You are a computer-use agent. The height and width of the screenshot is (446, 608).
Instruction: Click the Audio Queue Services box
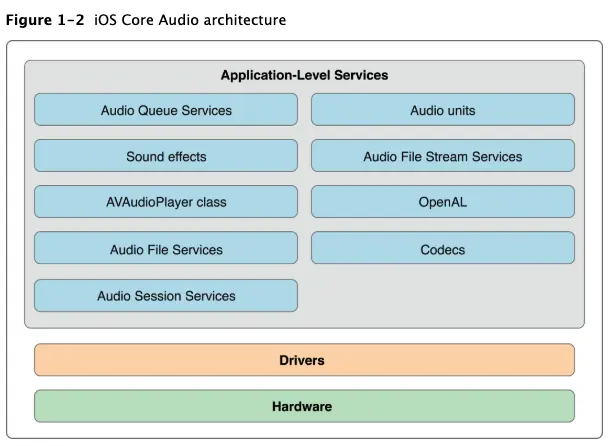[166, 109]
